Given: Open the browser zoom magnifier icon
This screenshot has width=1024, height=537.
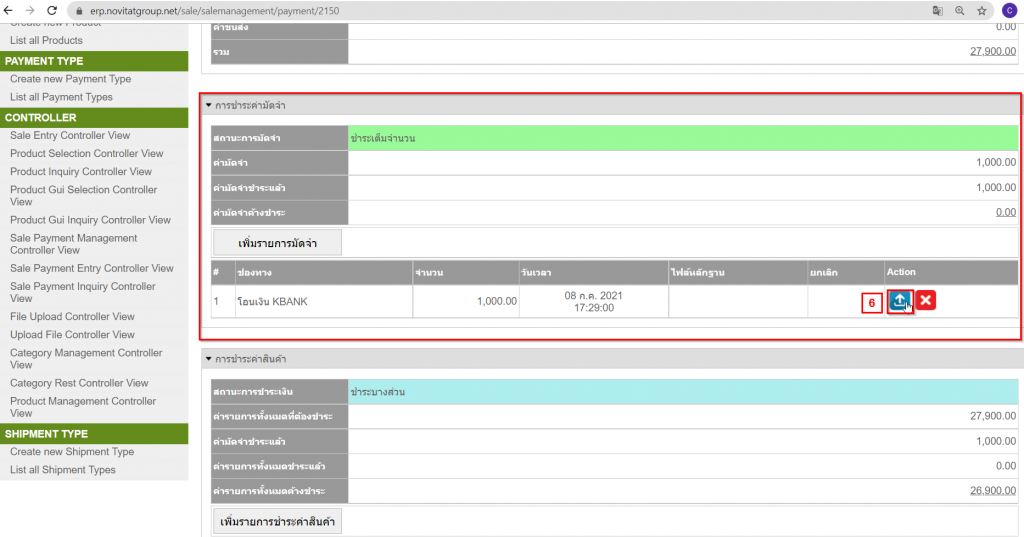Looking at the screenshot, I should 959,10.
